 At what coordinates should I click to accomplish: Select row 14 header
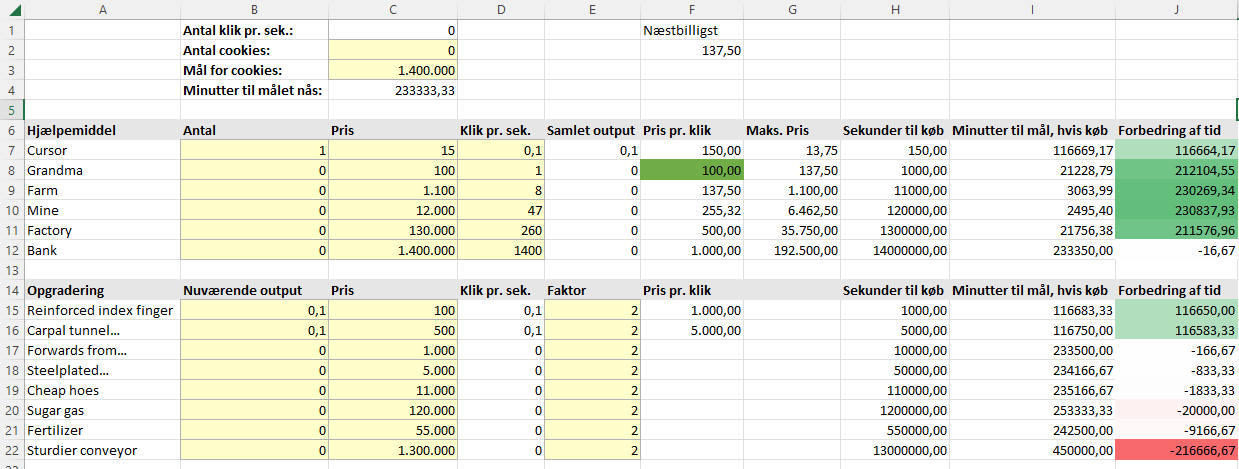[x=11, y=290]
